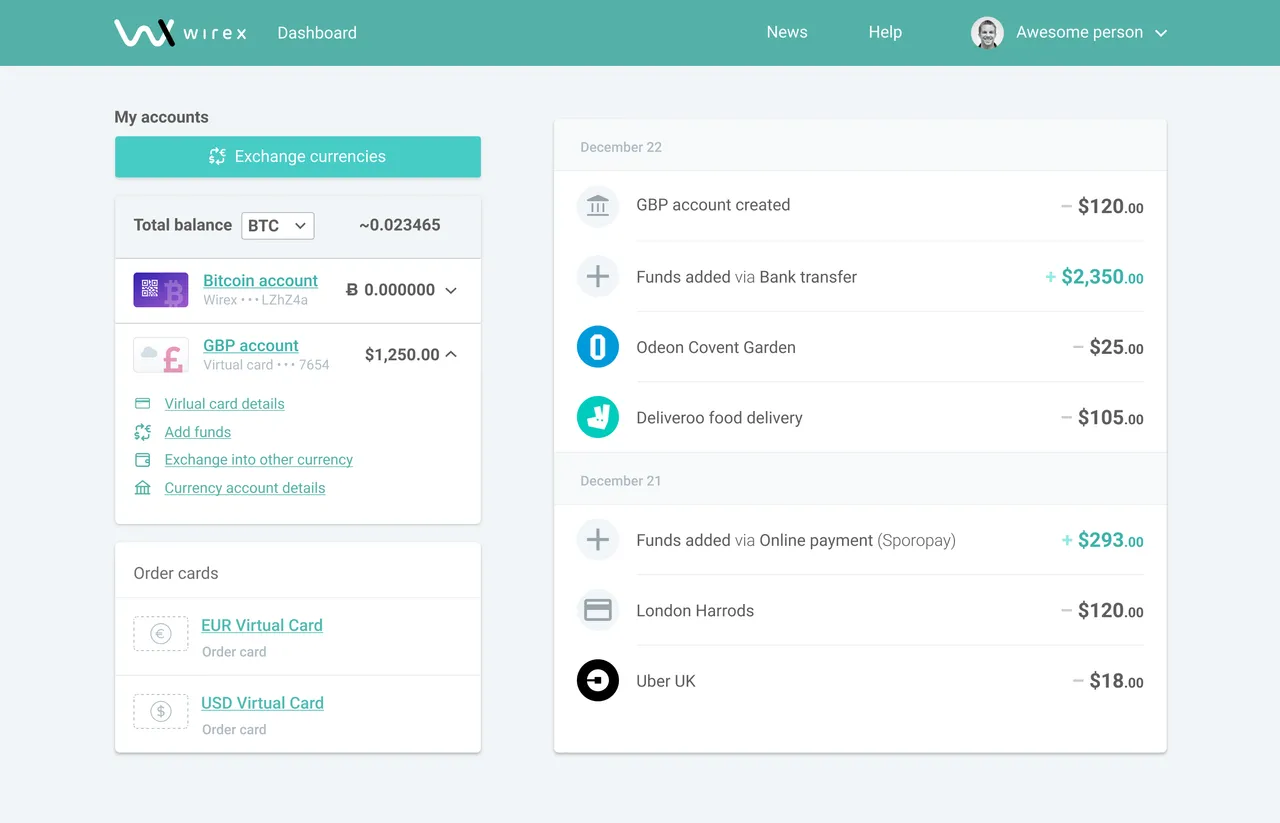This screenshot has height=823, width=1280.
Task: Click the + $293.00 amount
Action: tap(1103, 540)
